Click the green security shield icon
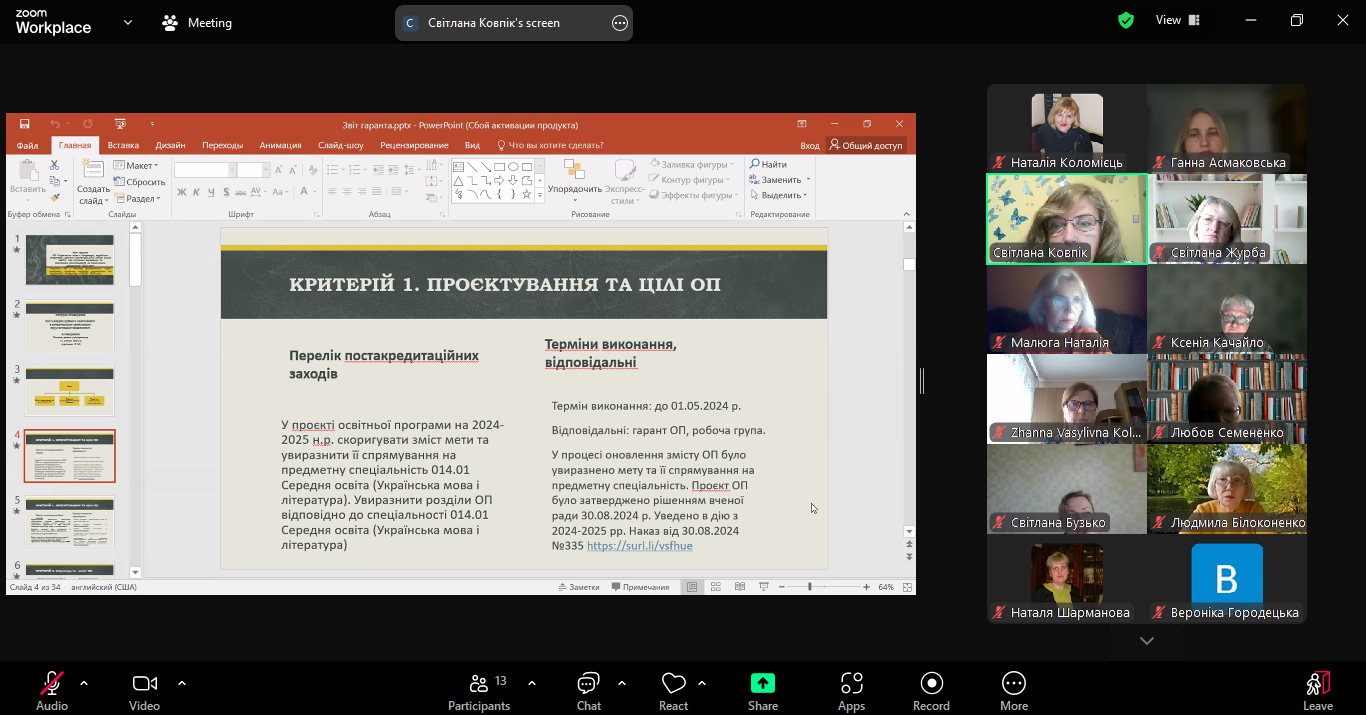 click(1126, 20)
